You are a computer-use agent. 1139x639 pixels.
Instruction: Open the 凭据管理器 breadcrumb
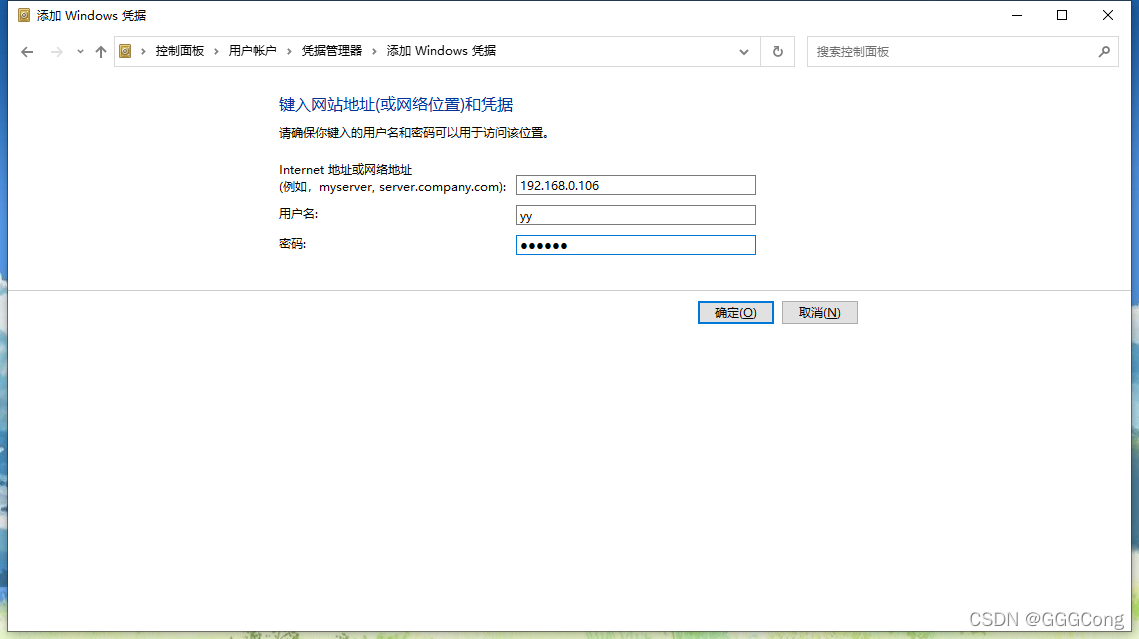(x=331, y=51)
